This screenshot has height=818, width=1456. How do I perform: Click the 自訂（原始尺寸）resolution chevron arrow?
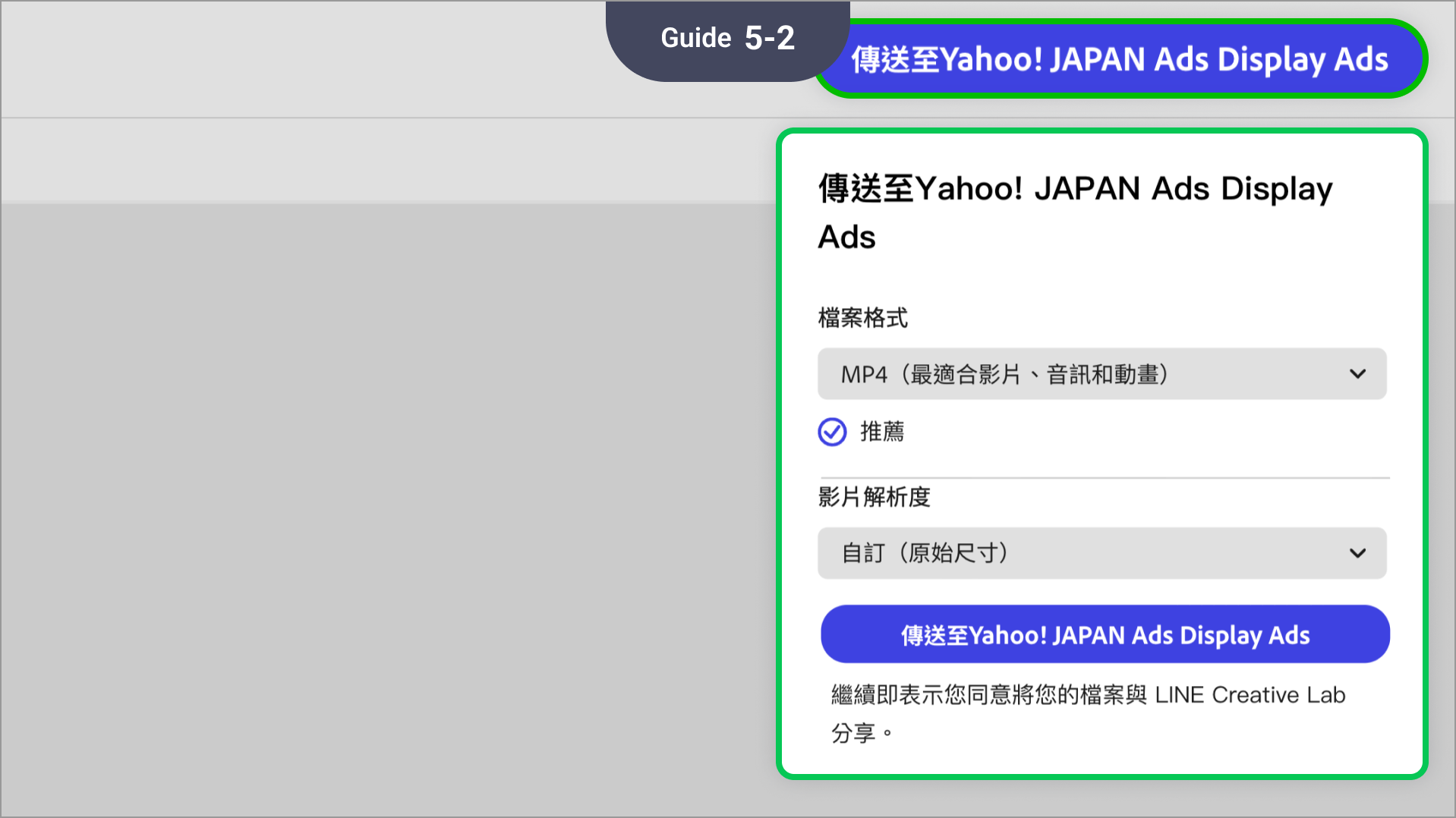1357,553
